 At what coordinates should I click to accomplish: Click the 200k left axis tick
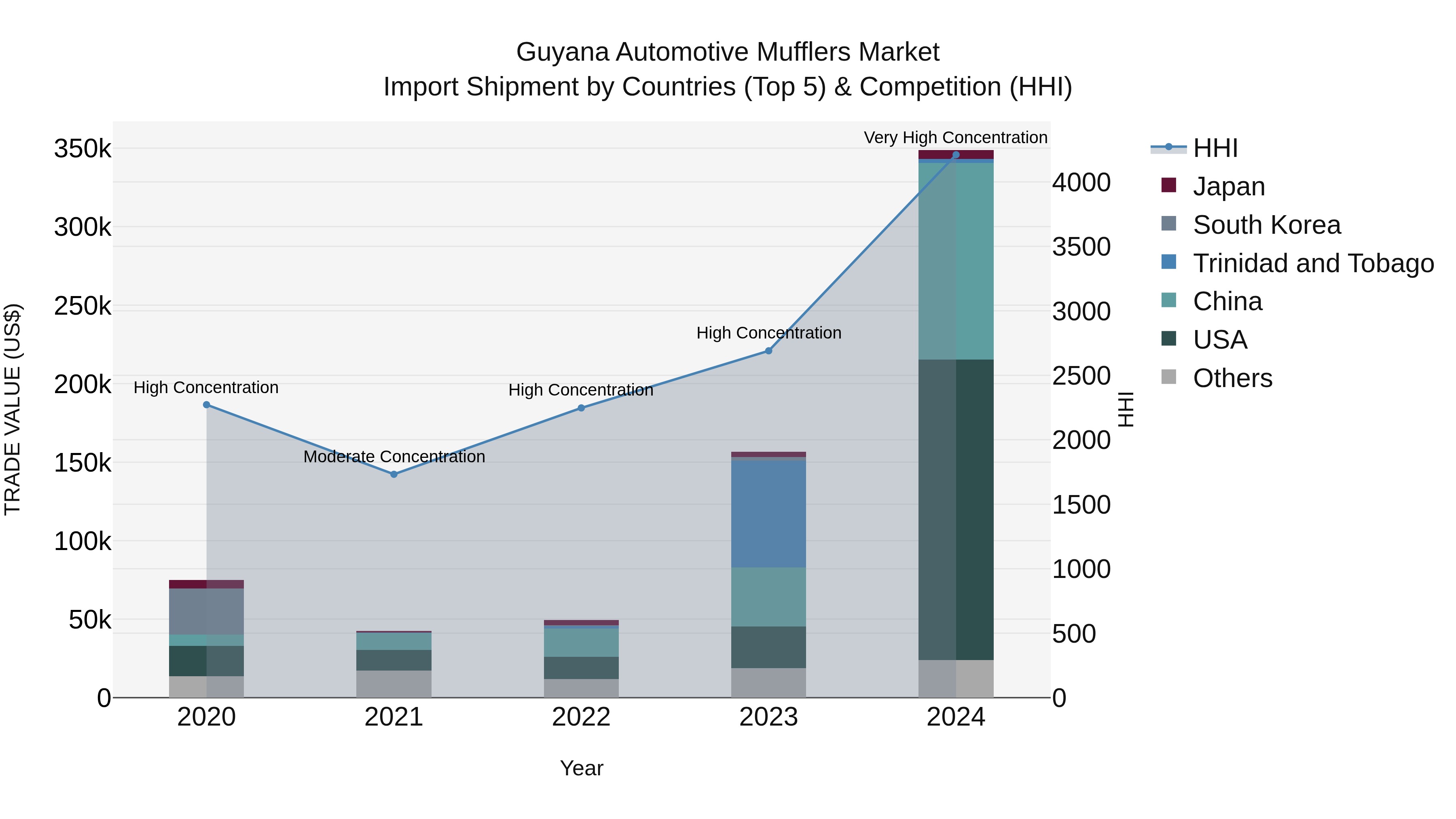pos(83,384)
